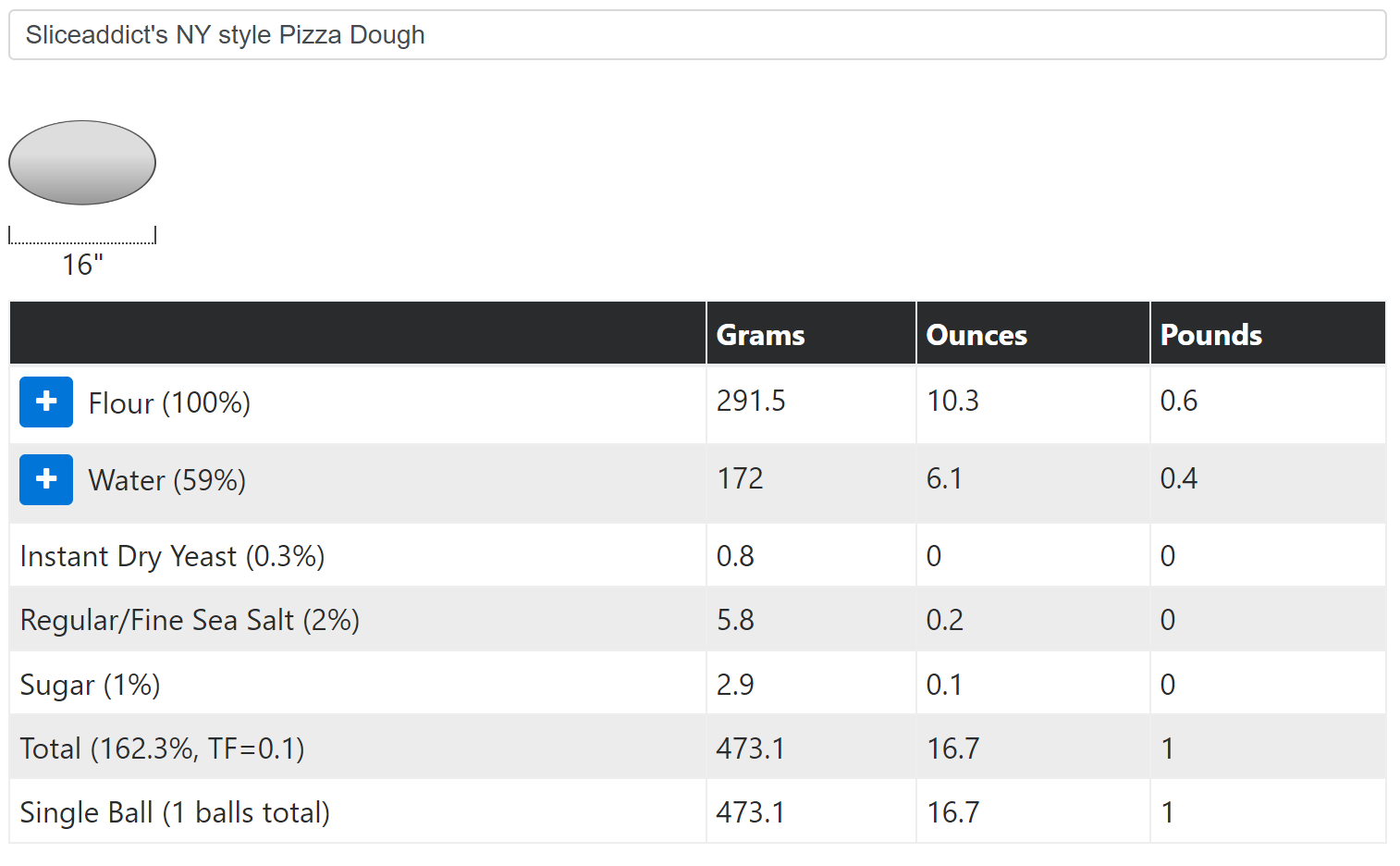1400x866 pixels.
Task: Click the Sliceaddict's NY style Pizza Dough name
Action: 225,35
